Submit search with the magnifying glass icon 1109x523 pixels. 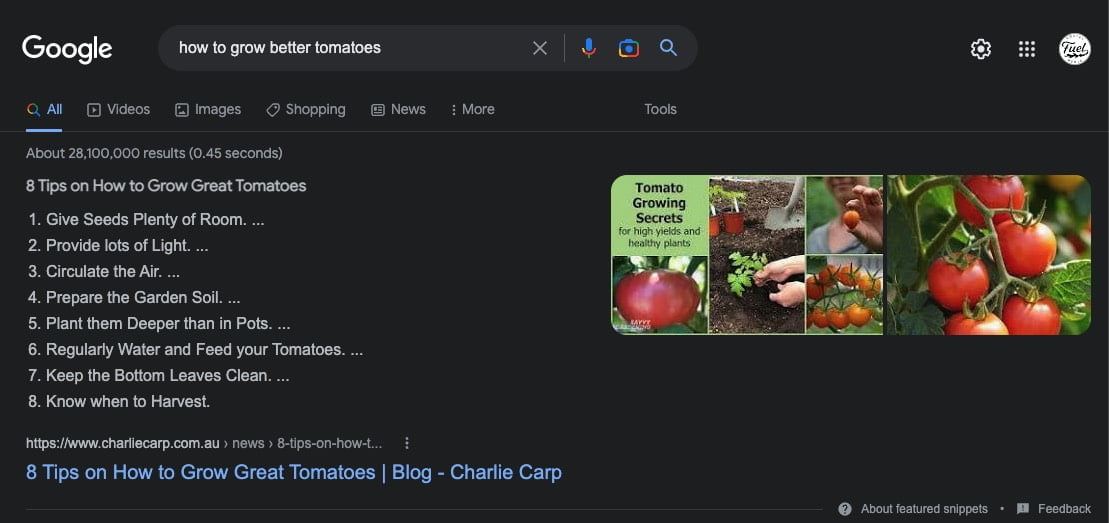(x=668, y=47)
